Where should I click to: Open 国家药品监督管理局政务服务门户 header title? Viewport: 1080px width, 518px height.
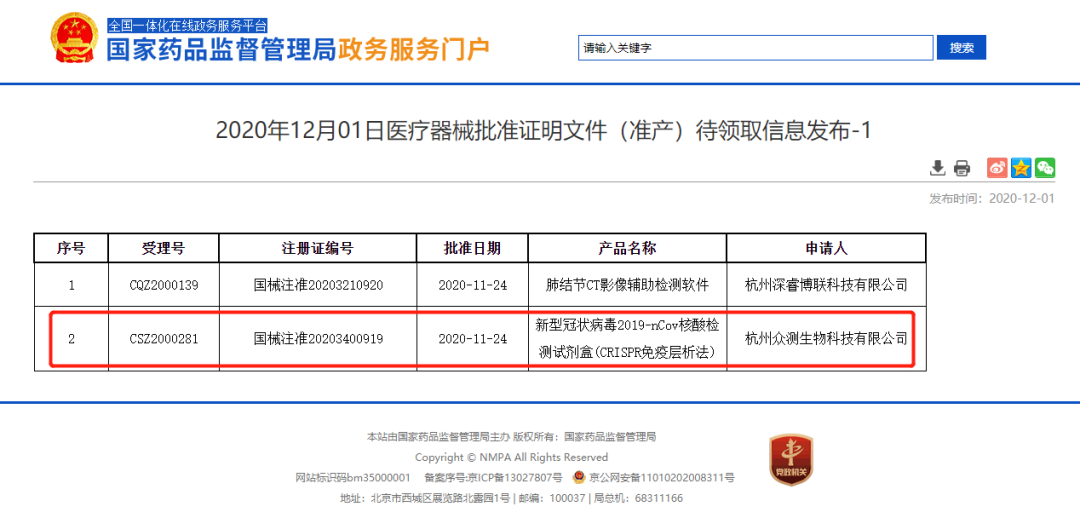point(298,50)
